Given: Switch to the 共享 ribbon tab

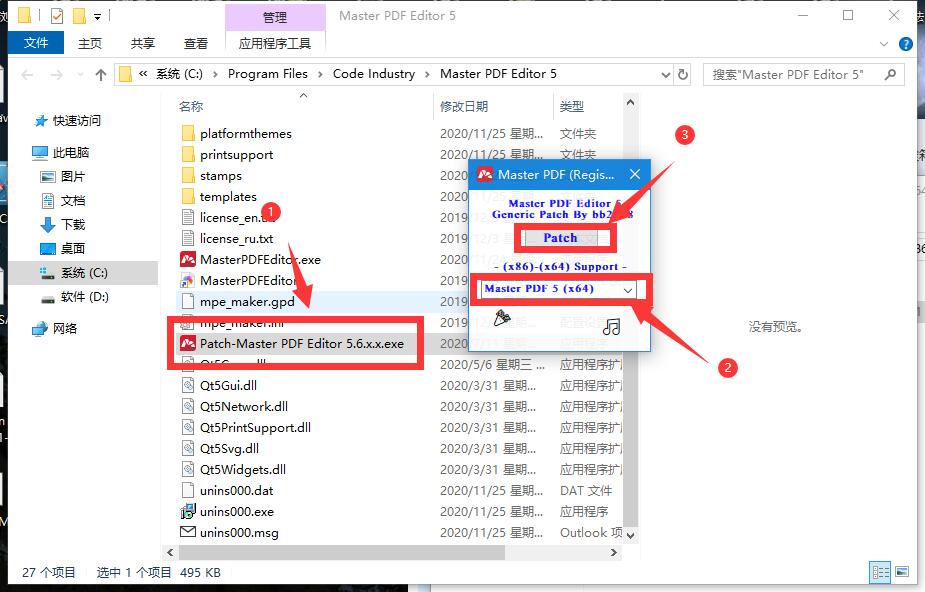Looking at the screenshot, I should click(142, 43).
